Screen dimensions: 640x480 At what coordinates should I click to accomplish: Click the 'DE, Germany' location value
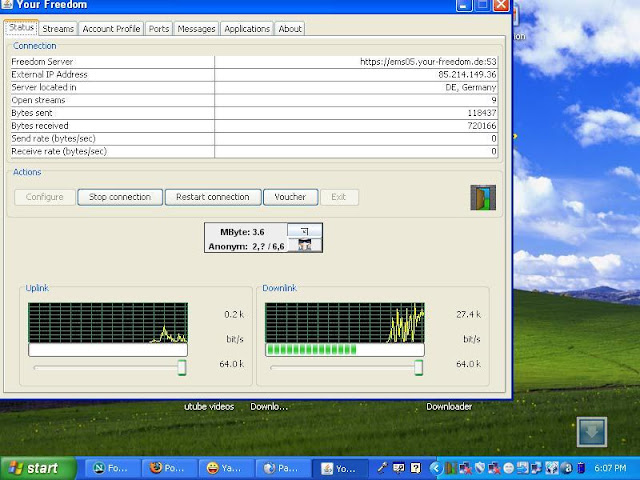(471, 87)
